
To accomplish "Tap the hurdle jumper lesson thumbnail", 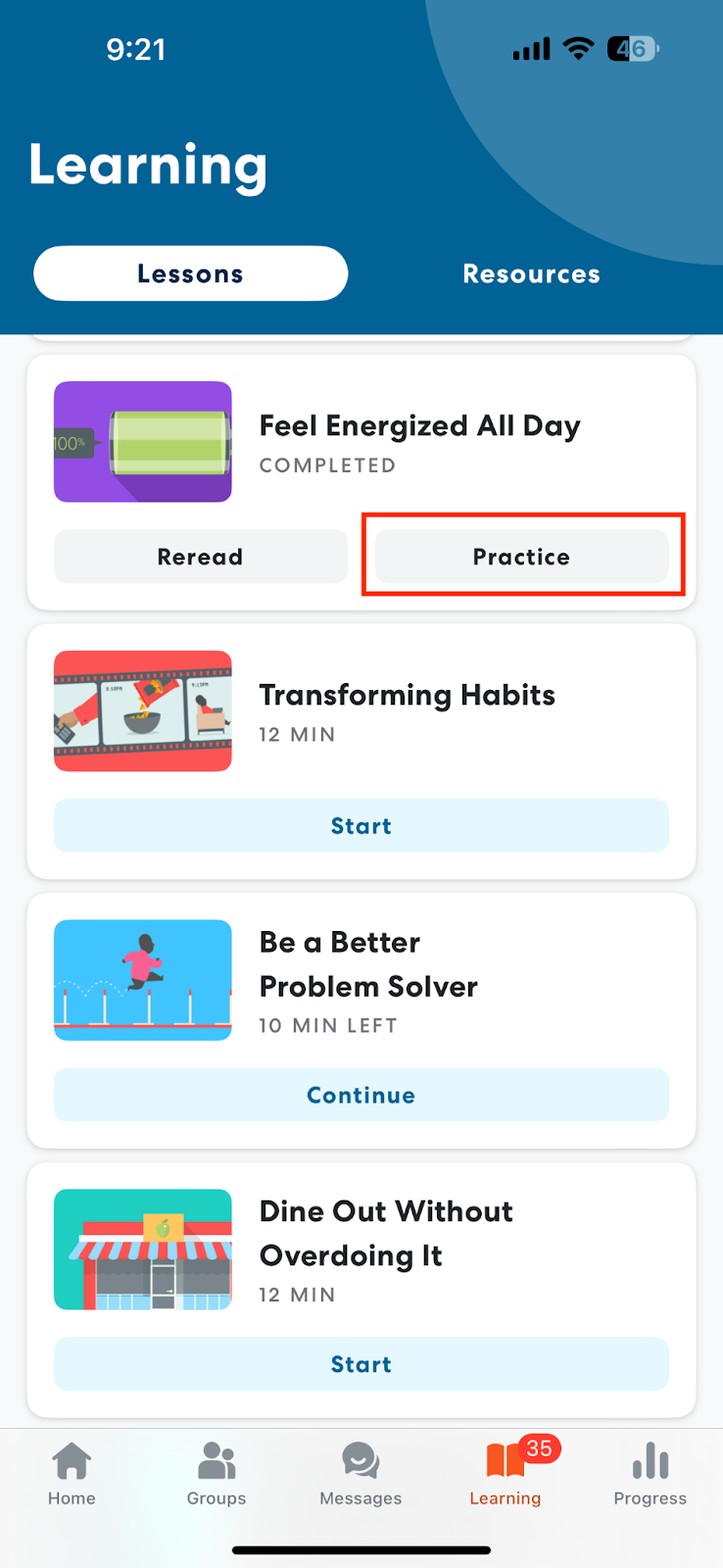I will click(x=143, y=980).
